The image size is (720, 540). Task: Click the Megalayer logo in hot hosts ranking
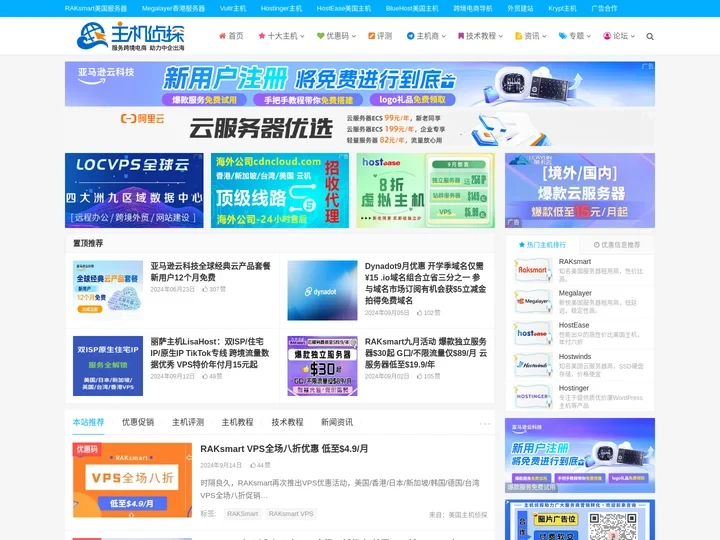(x=533, y=302)
